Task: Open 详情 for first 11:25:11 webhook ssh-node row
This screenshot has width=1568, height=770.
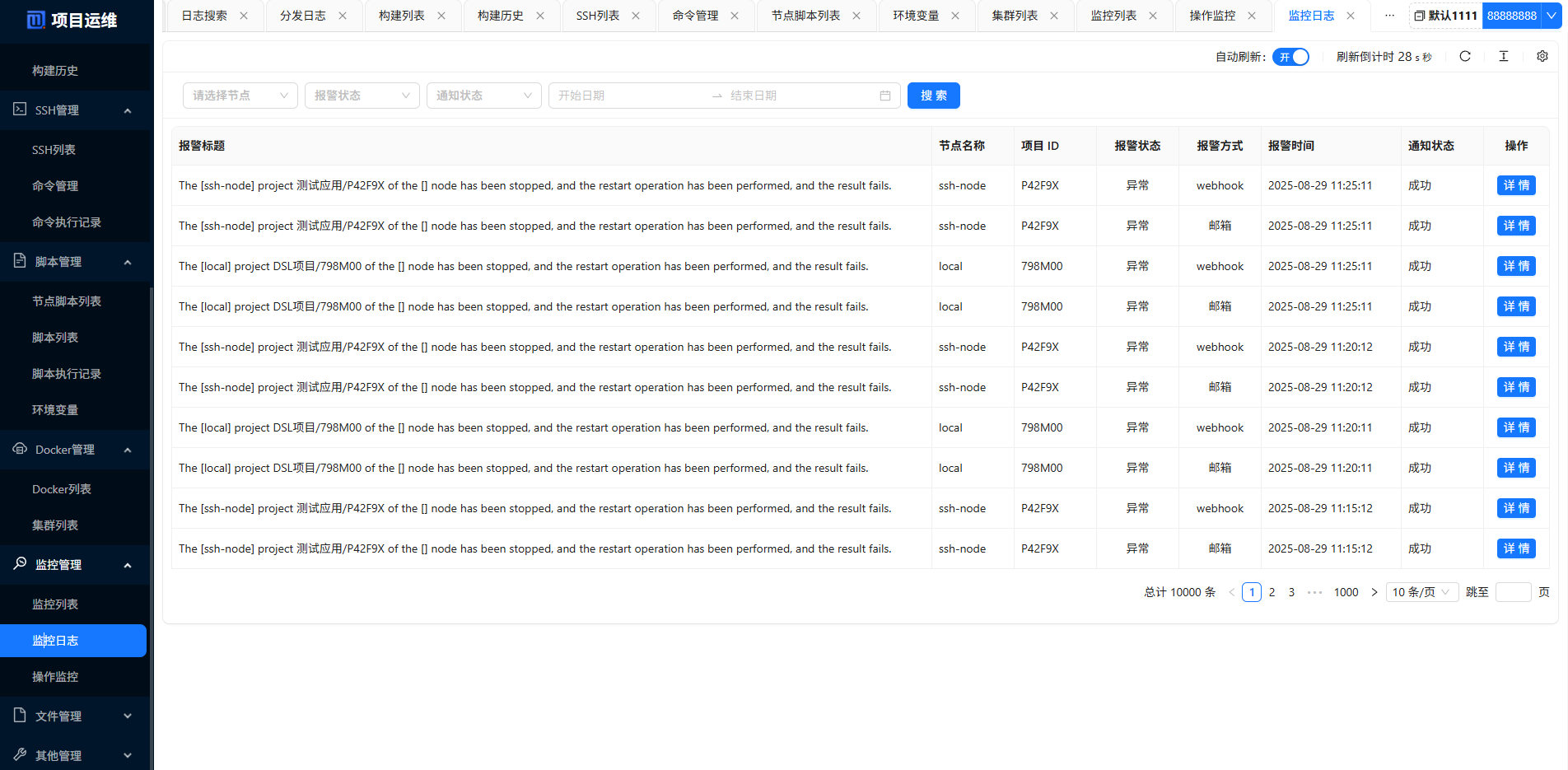Action: (x=1516, y=185)
